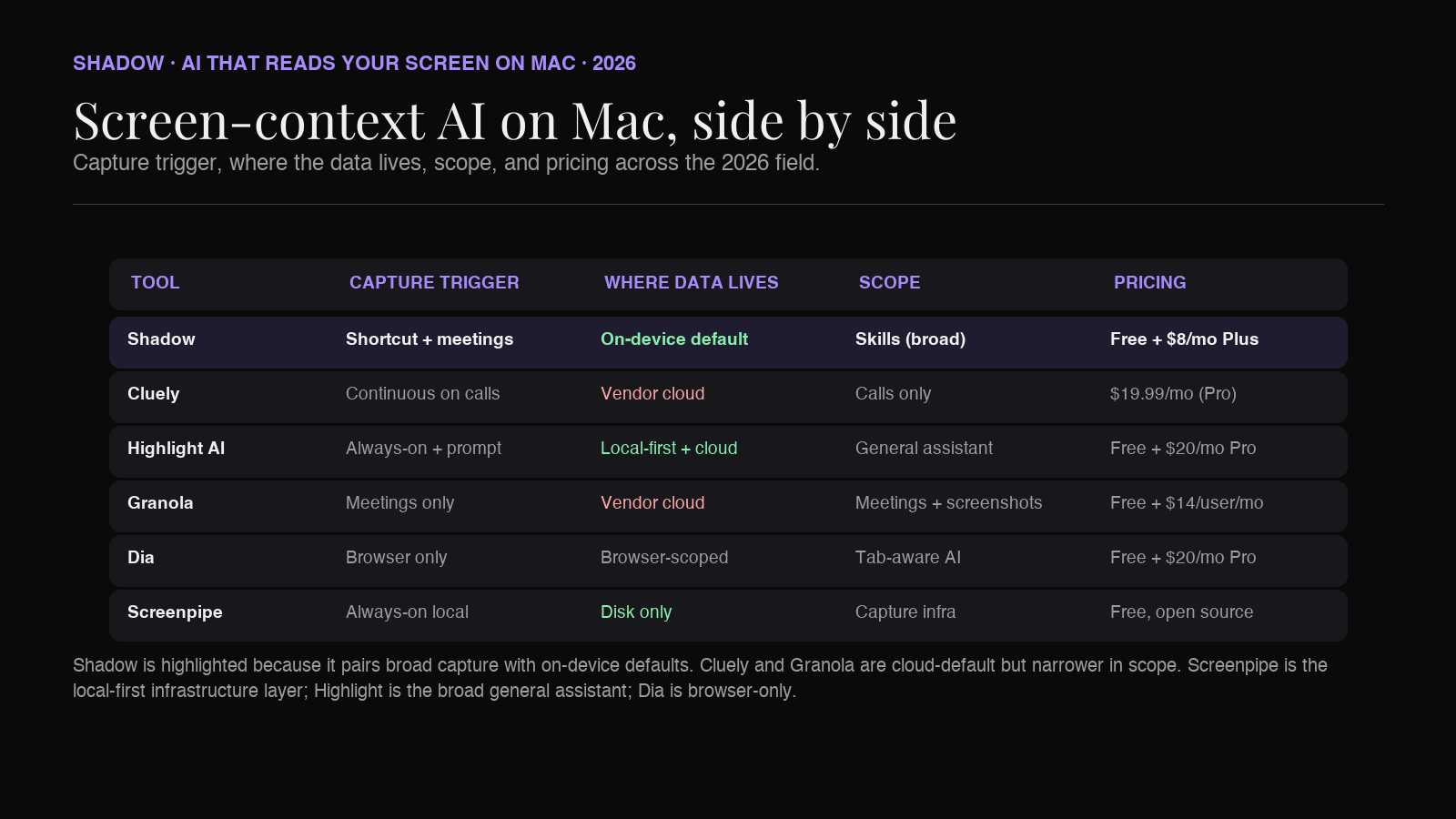
Task: Select the 'Shortcut + meetings' cell
Action: coord(430,339)
